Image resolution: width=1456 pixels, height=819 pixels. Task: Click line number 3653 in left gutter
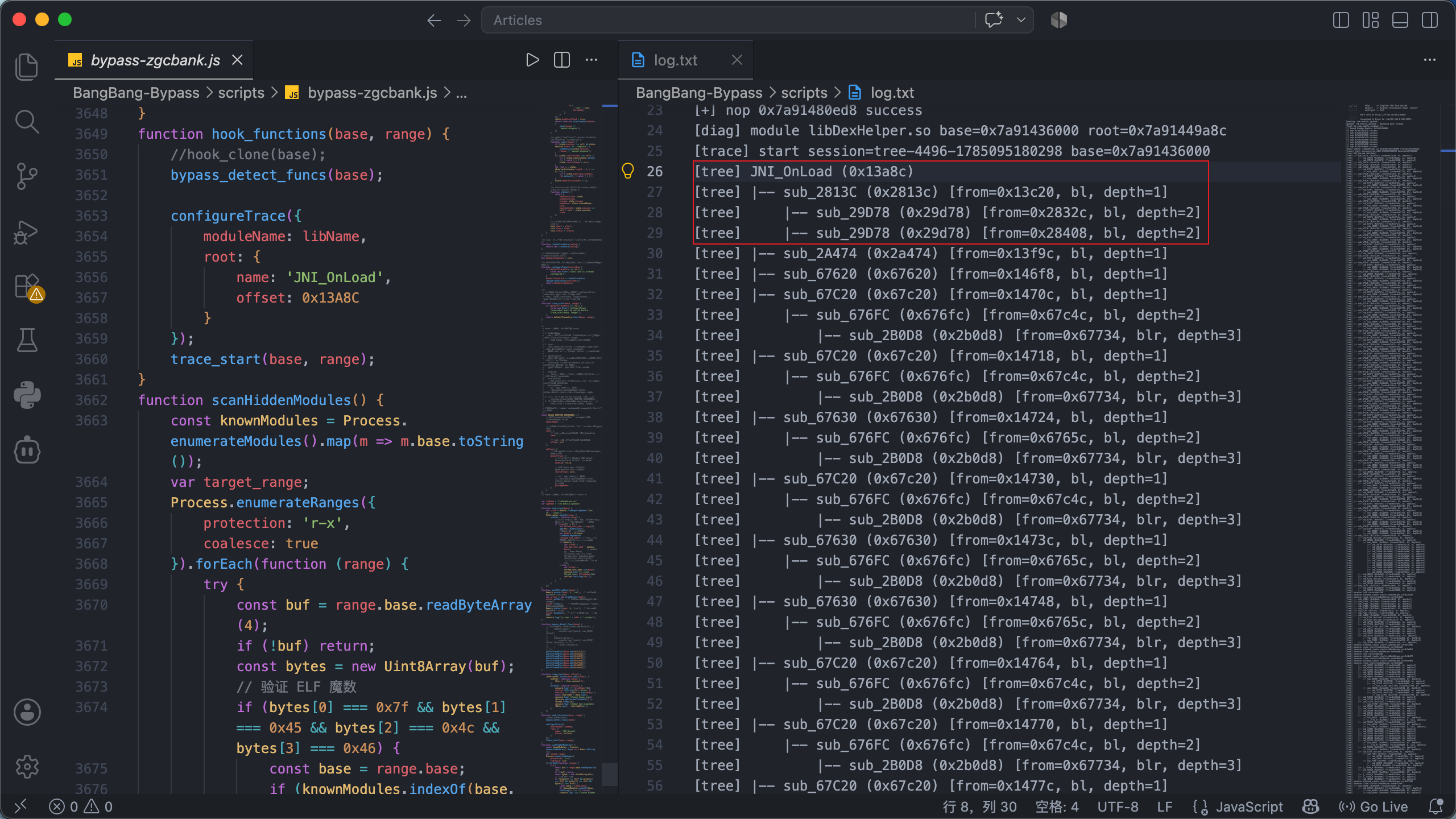click(x=91, y=216)
